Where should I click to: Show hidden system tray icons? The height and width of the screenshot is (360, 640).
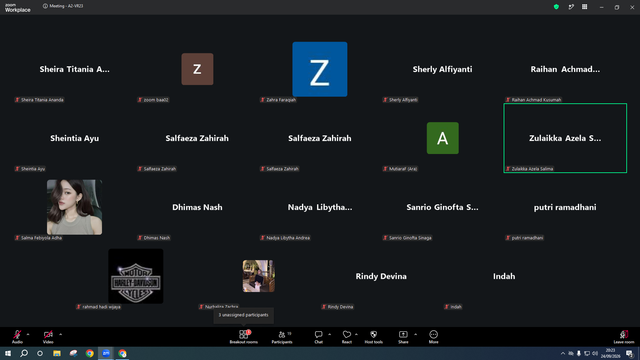[563, 353]
